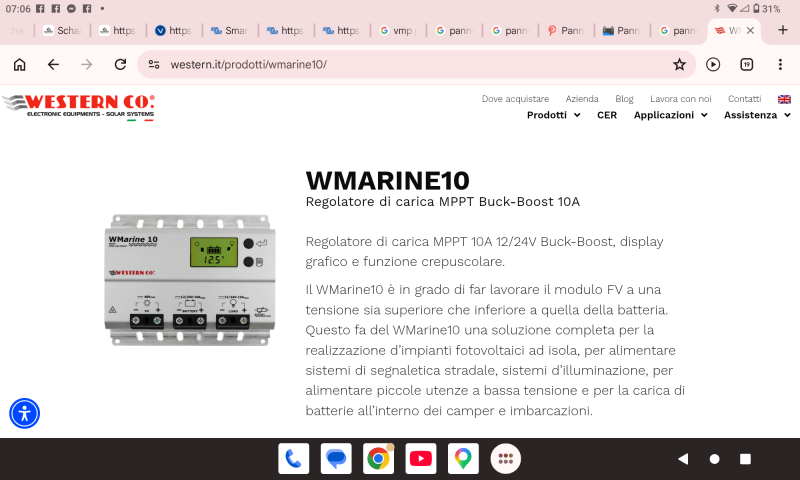Open YouTube from the dock
Image resolution: width=800 pixels, height=480 pixels.
[x=420, y=459]
